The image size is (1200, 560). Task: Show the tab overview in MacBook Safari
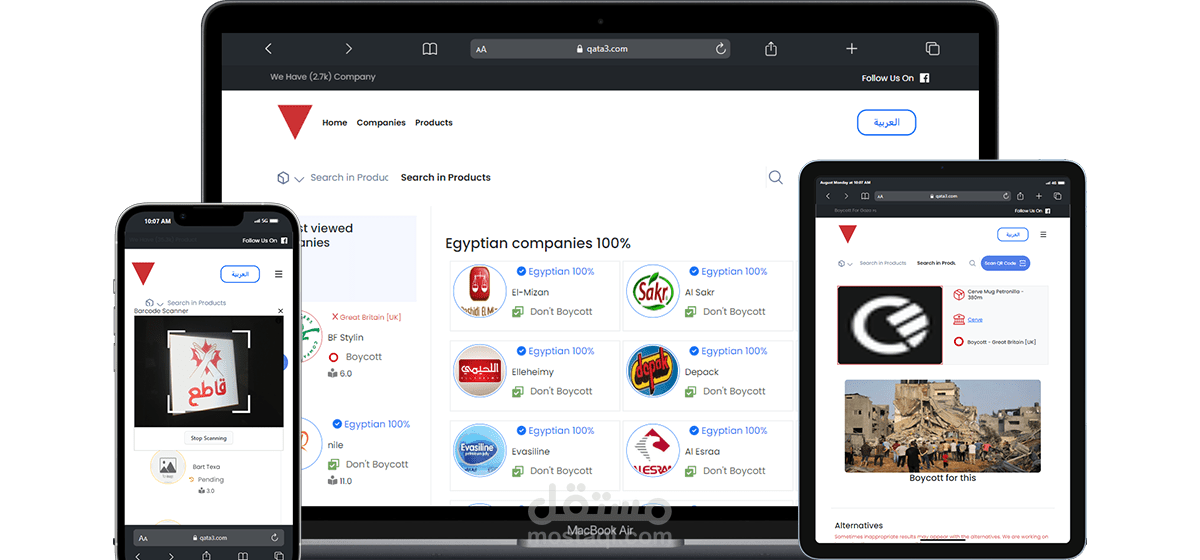932,48
